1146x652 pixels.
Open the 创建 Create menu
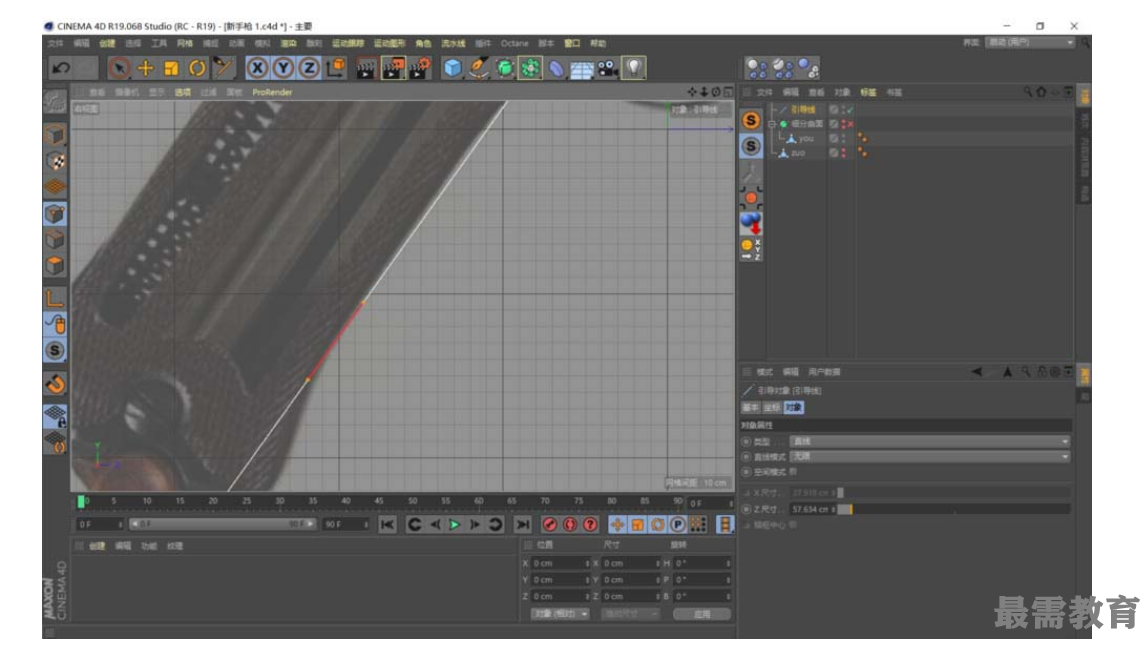click(107, 43)
